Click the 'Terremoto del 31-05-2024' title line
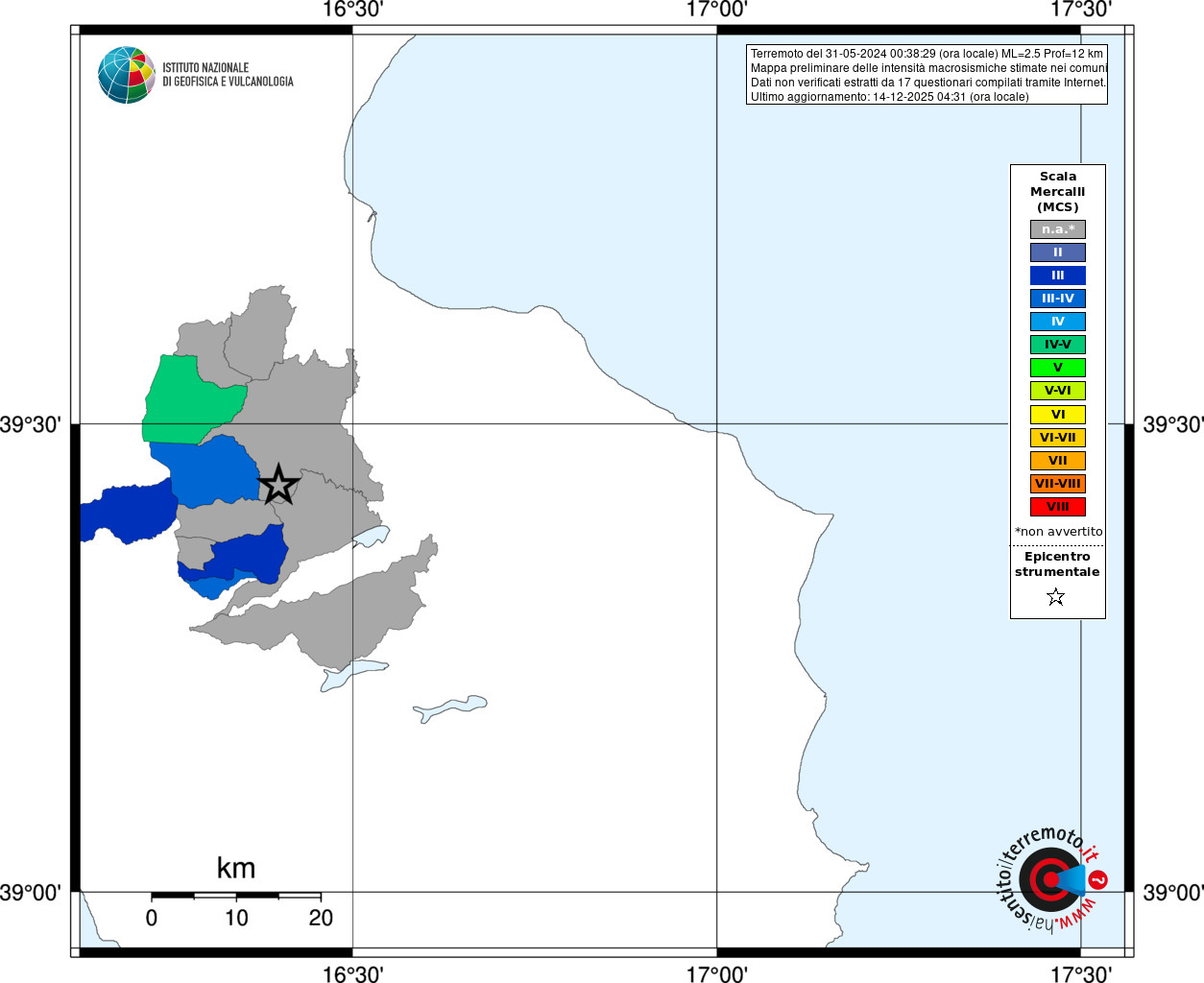 point(927,54)
